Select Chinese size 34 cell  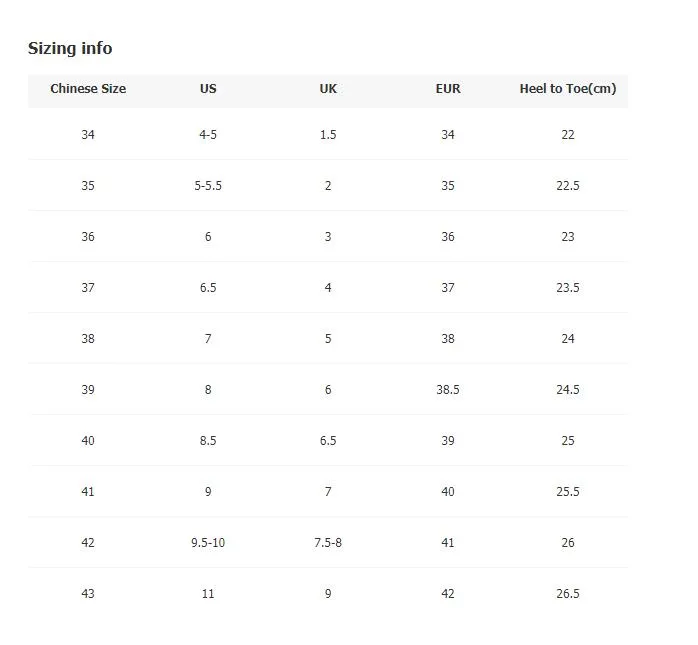[x=88, y=134]
